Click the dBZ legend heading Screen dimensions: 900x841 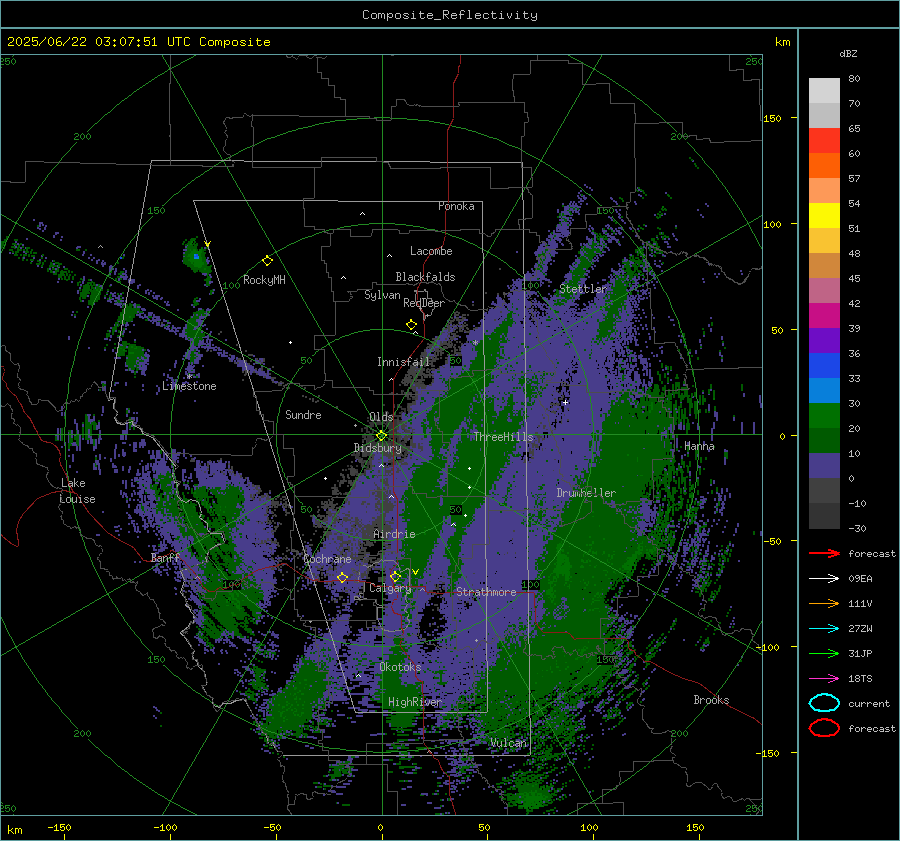848,53
